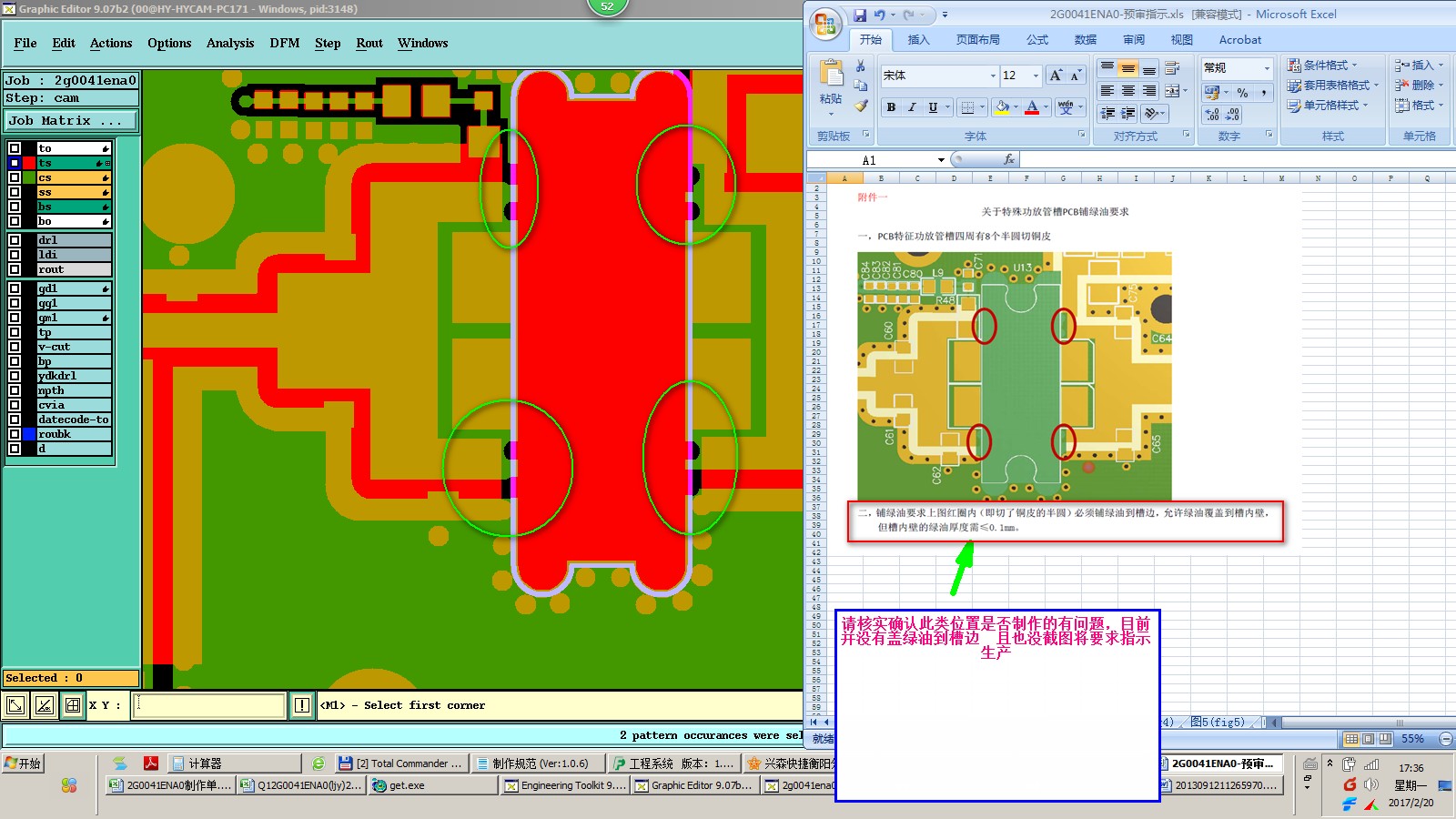Toggle visibility checkbox for layer cs
This screenshot has width=1456, height=819.
coord(15,177)
